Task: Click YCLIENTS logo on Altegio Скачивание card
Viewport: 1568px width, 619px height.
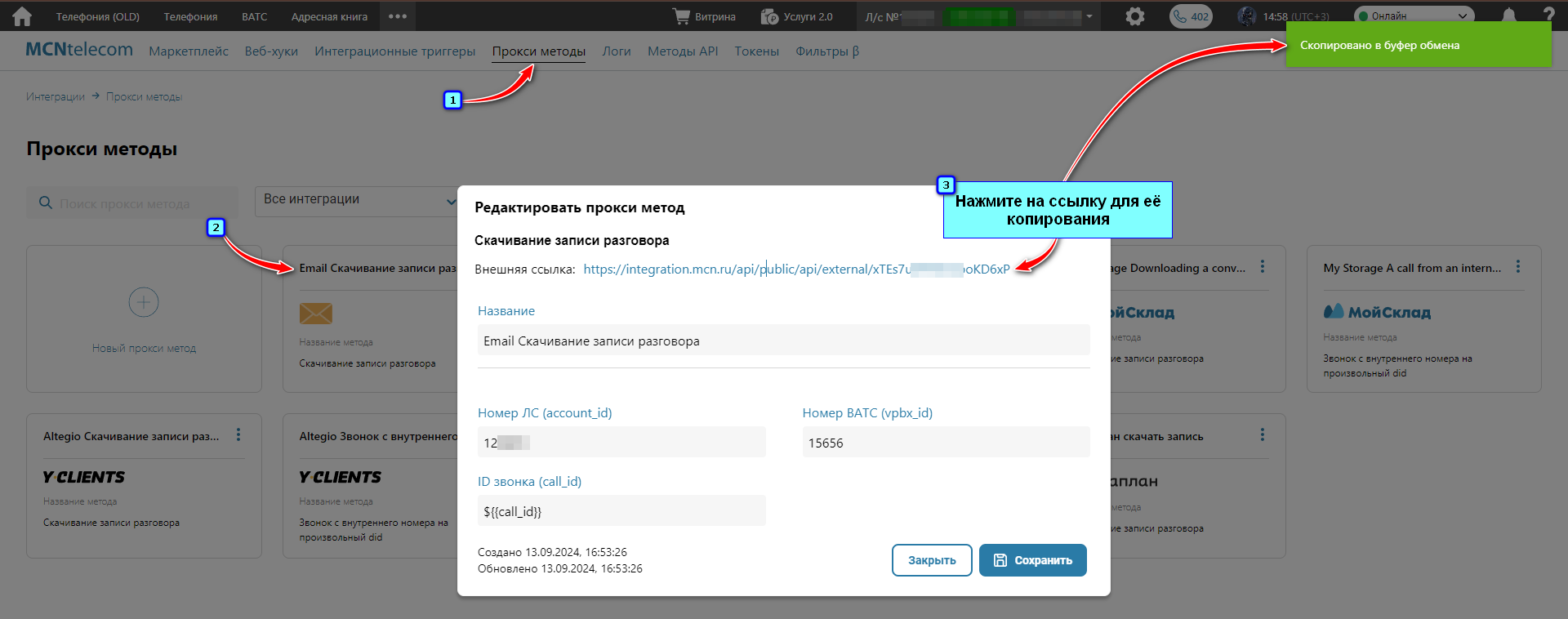Action: tap(84, 477)
